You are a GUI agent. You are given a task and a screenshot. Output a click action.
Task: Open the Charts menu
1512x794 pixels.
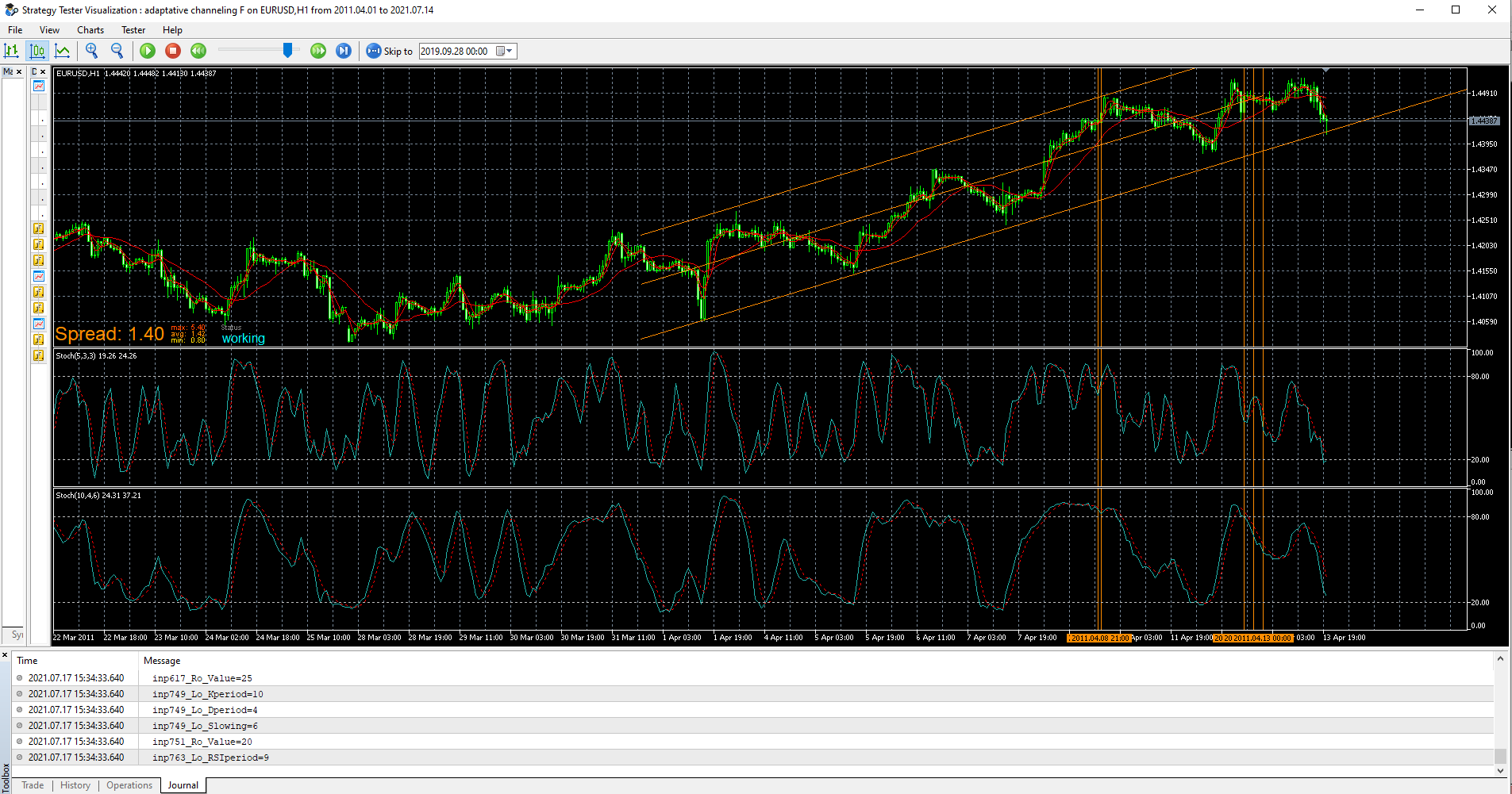tap(90, 30)
